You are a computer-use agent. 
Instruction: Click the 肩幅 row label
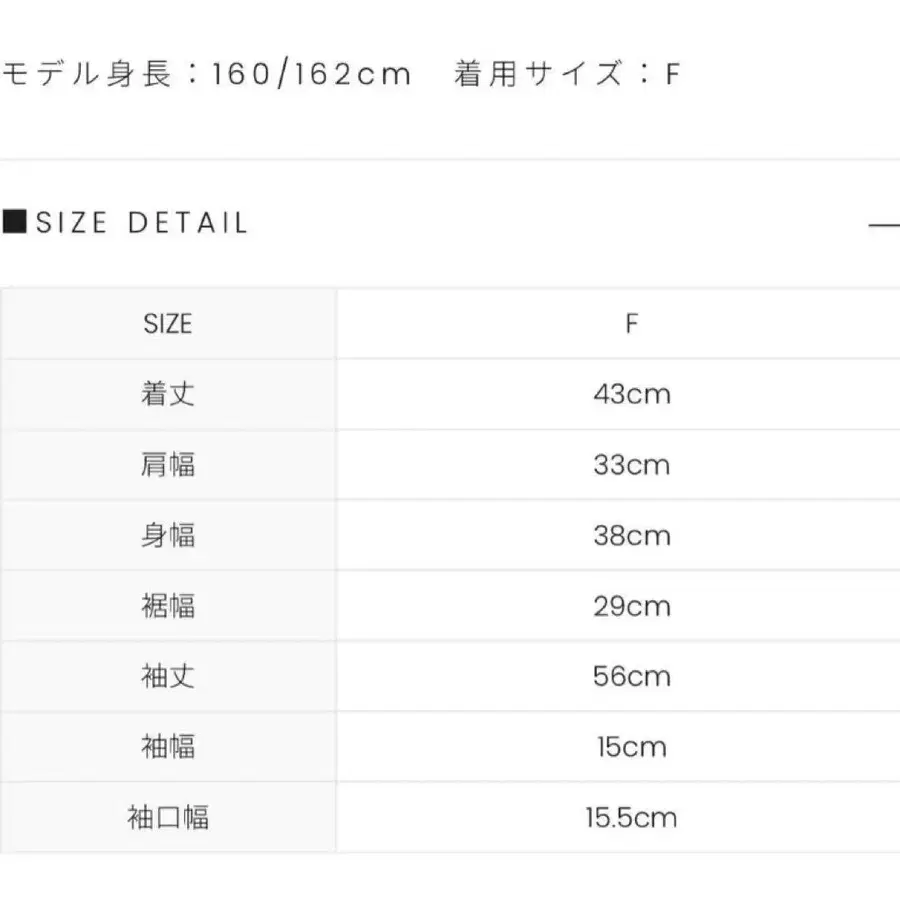(x=168, y=465)
